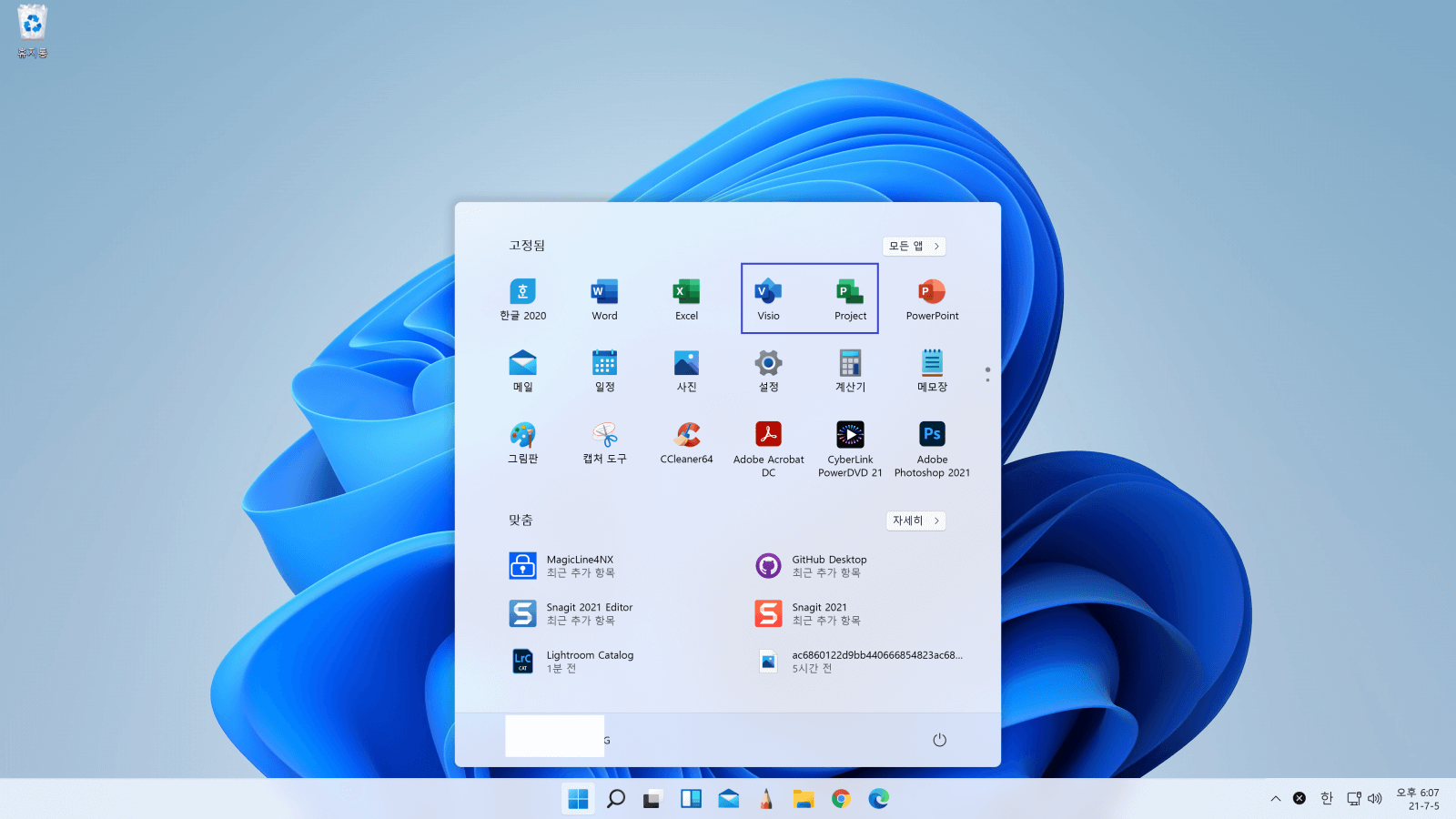Viewport: 1456px width, 819px height.
Task: Launch Visio pinned app
Action: (x=768, y=299)
